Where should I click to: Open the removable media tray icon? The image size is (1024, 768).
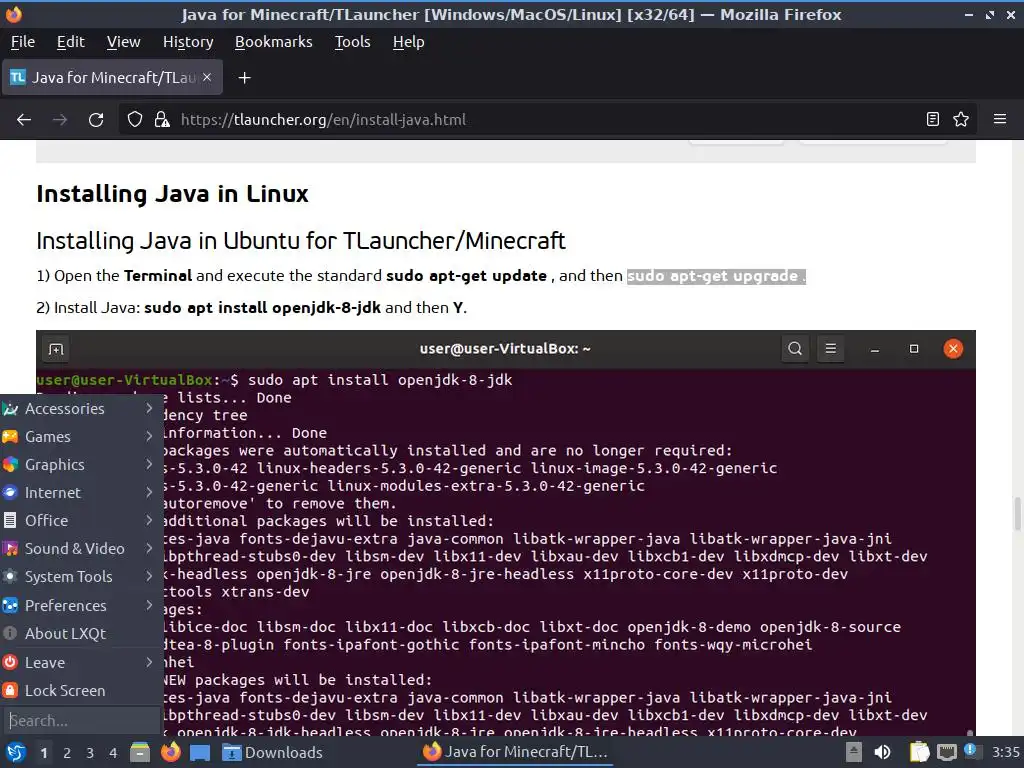pos(854,752)
